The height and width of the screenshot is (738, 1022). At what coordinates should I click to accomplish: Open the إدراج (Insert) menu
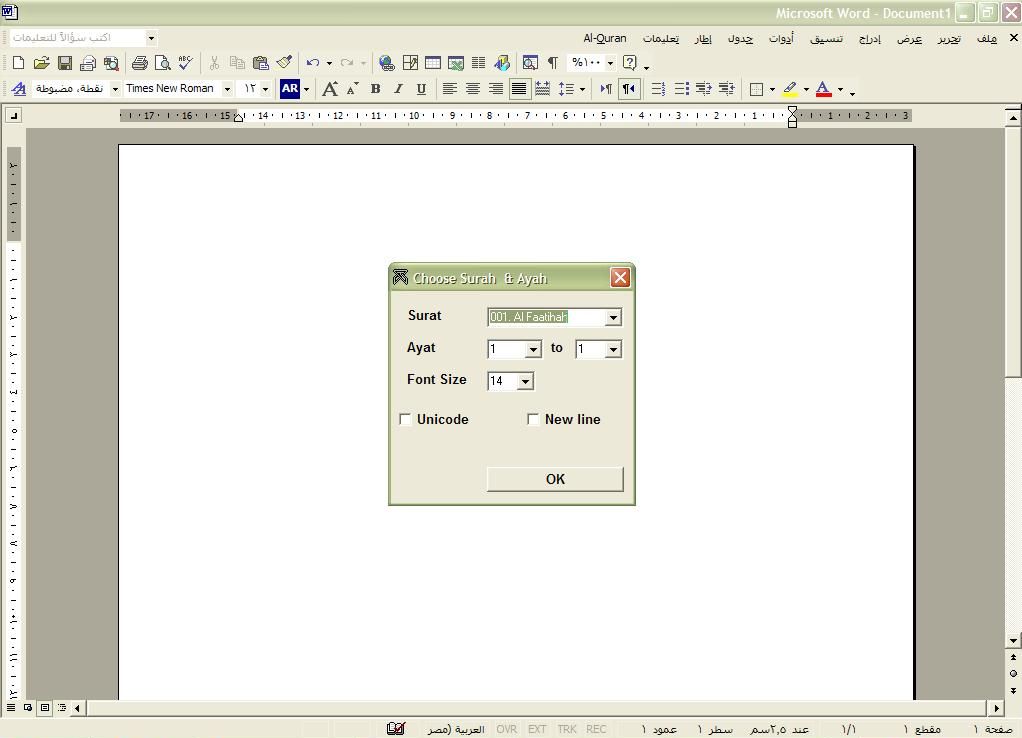click(x=869, y=38)
